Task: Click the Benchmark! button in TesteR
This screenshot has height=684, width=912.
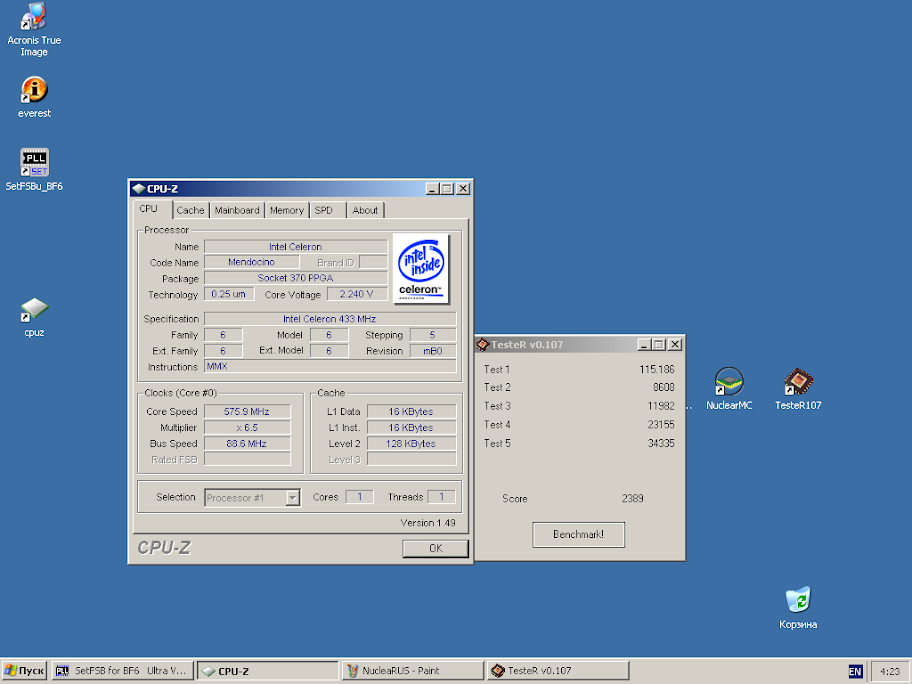Action: point(578,534)
